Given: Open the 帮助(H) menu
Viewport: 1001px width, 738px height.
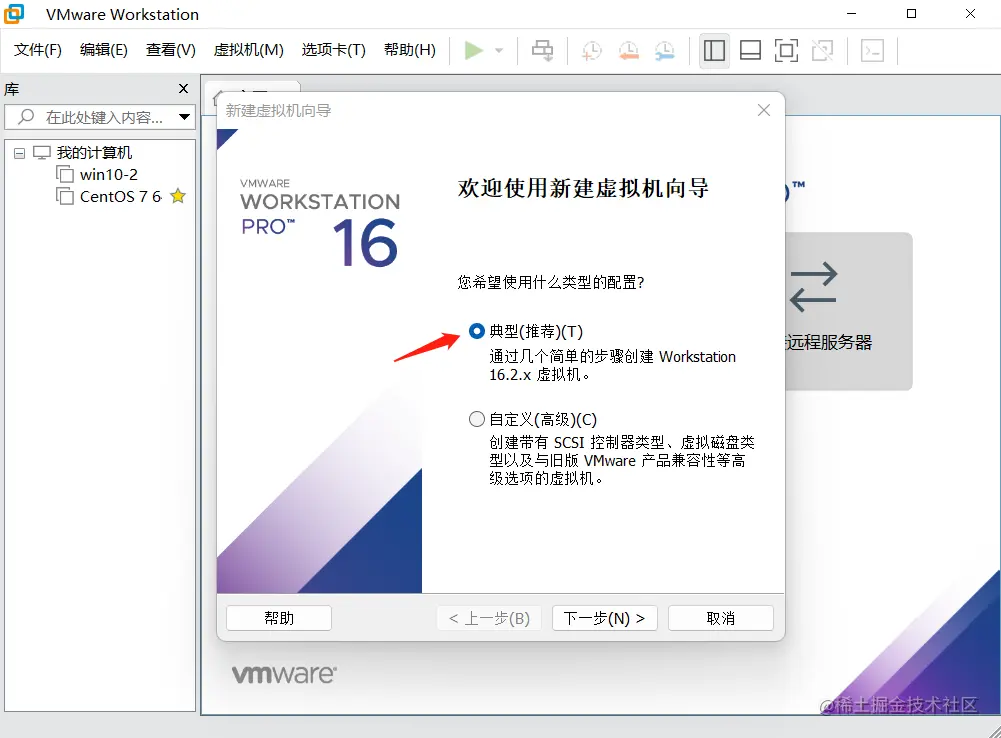Looking at the screenshot, I should [410, 48].
